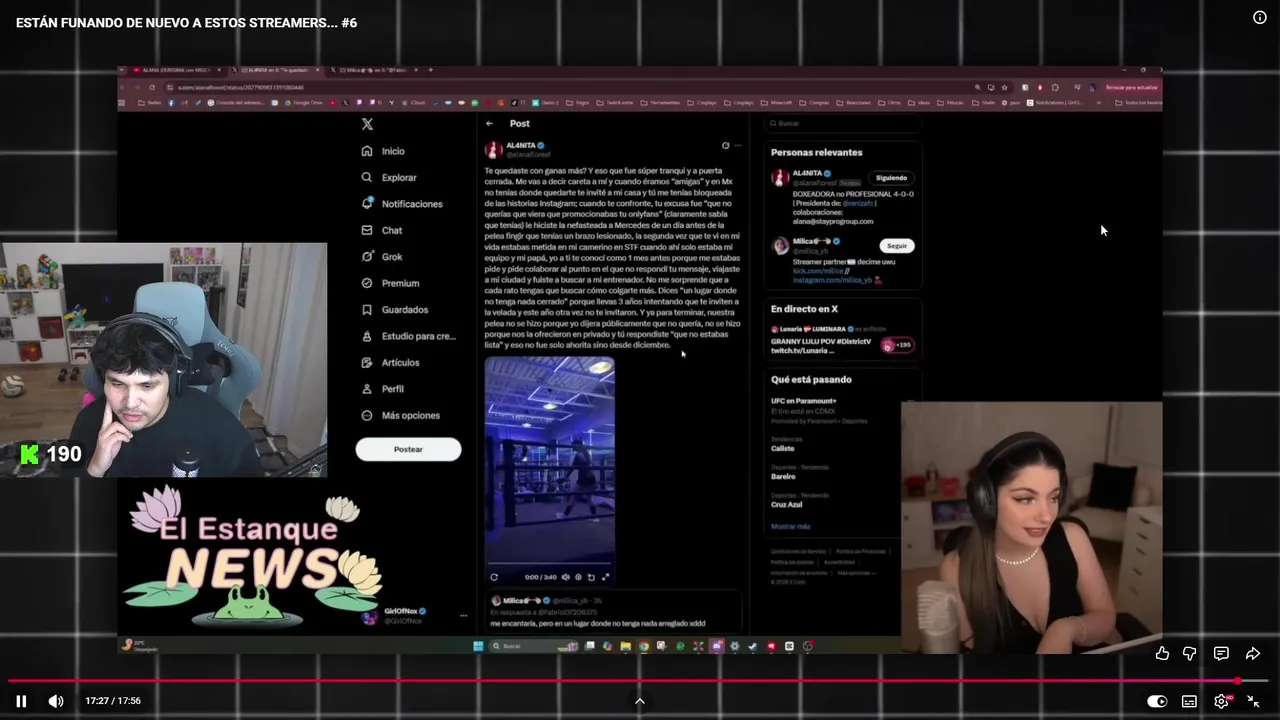Click Mostrar más under Qué está pasando

(x=790, y=526)
